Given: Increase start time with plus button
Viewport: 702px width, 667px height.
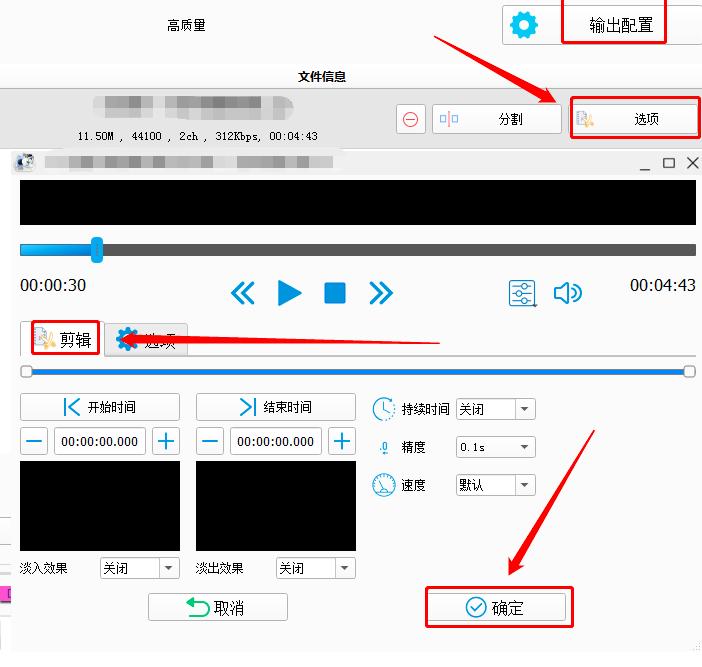Looking at the screenshot, I should (166, 441).
